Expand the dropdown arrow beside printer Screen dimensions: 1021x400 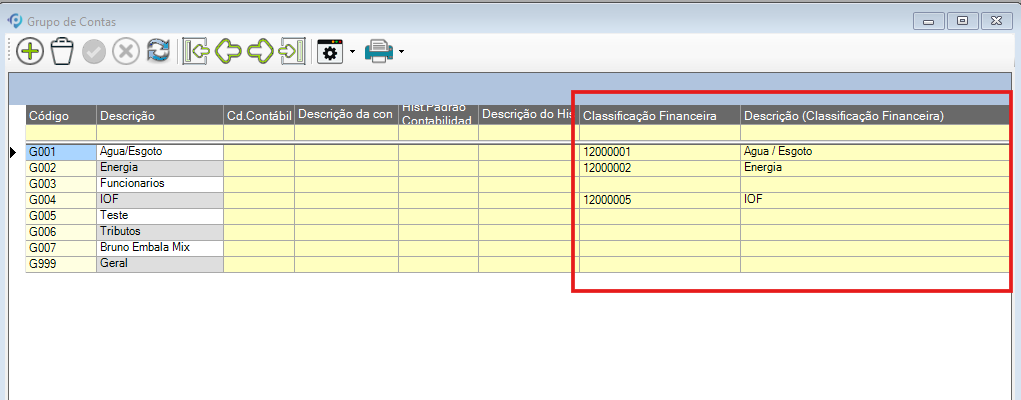click(401, 52)
